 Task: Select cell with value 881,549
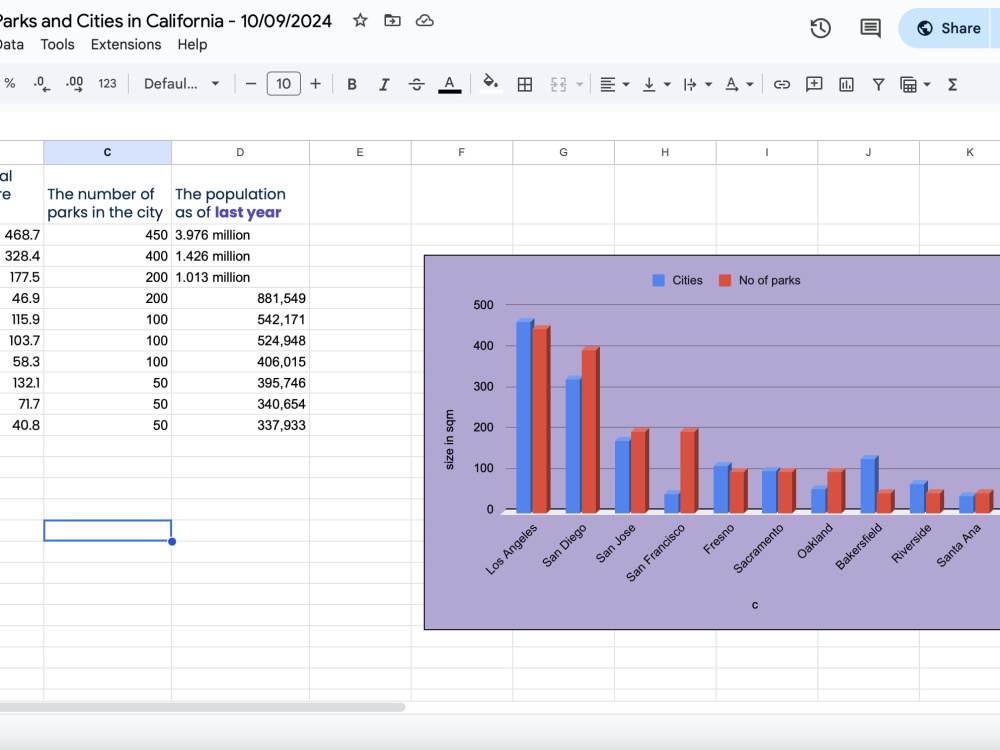pos(240,298)
